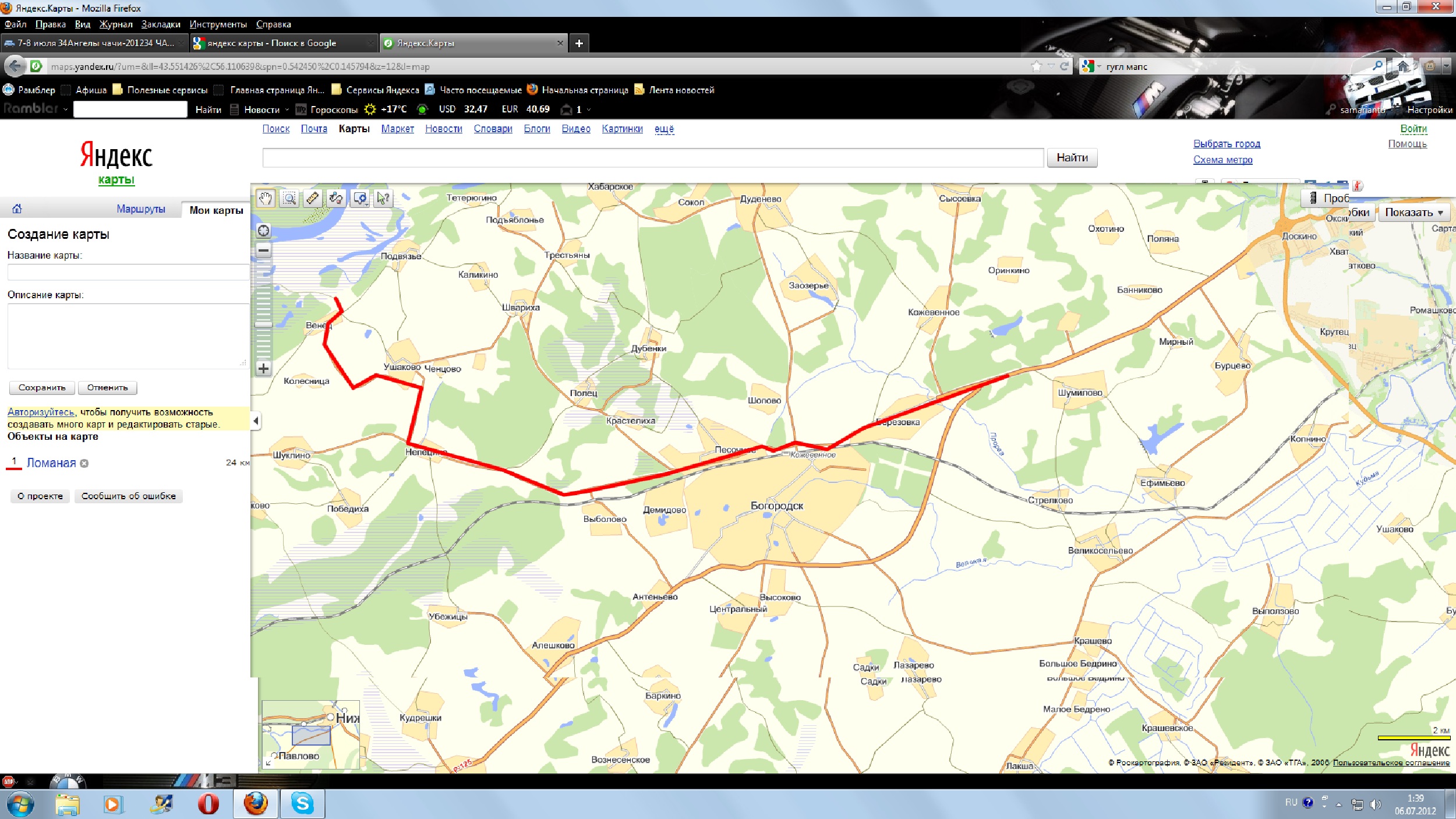This screenshot has height=819, width=1456.
Task: Collapse the left sidebar panel arrow
Action: click(x=256, y=421)
